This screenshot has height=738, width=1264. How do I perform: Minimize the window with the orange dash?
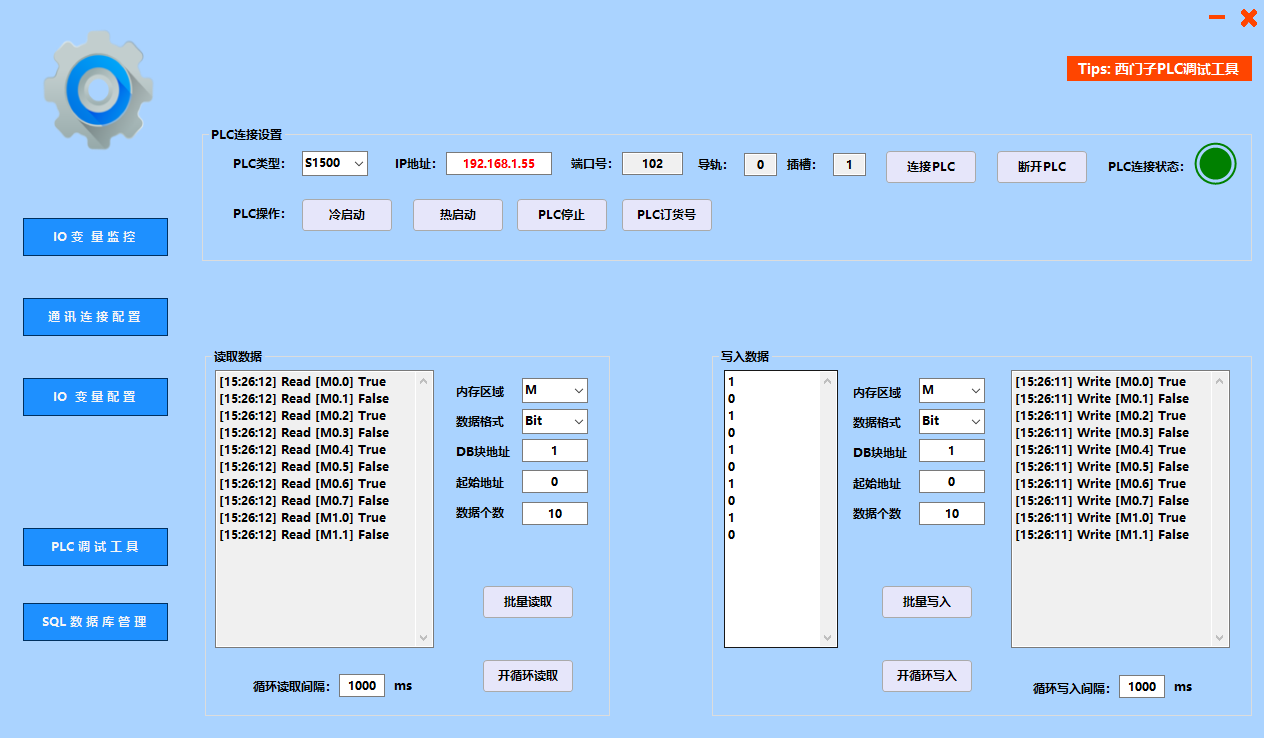[x=1217, y=17]
